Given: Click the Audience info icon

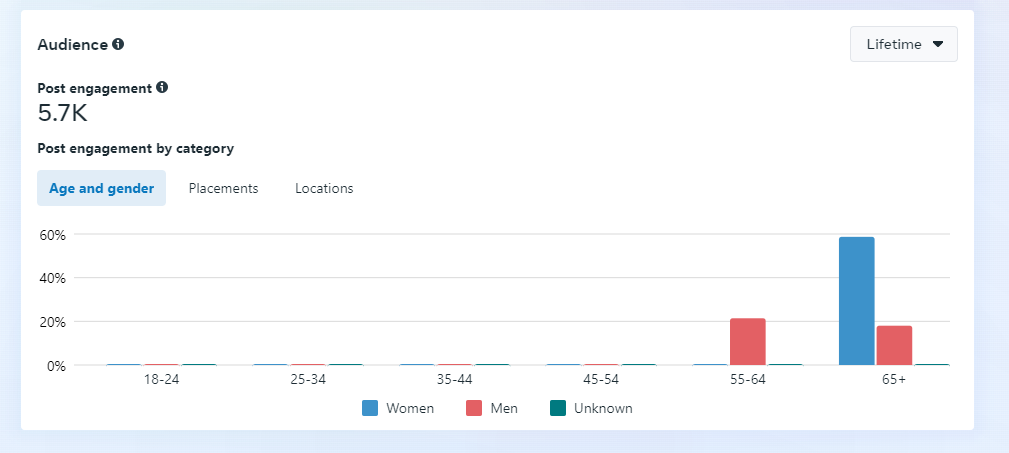Looking at the screenshot, I should click(x=118, y=44).
